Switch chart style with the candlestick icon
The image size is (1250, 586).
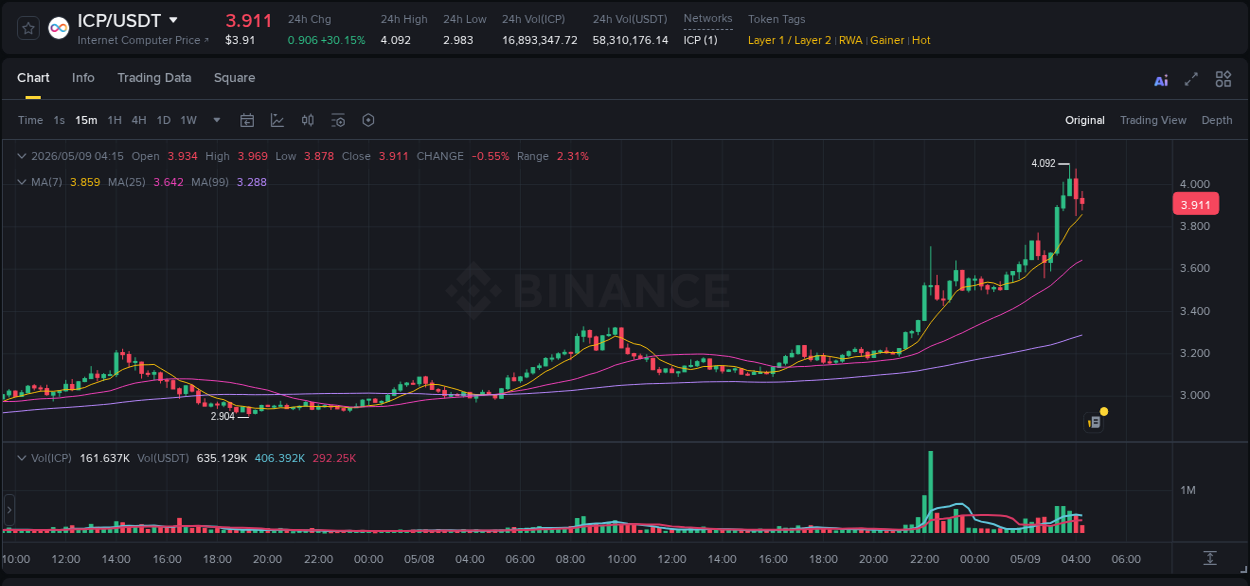pyautogui.click(x=308, y=120)
